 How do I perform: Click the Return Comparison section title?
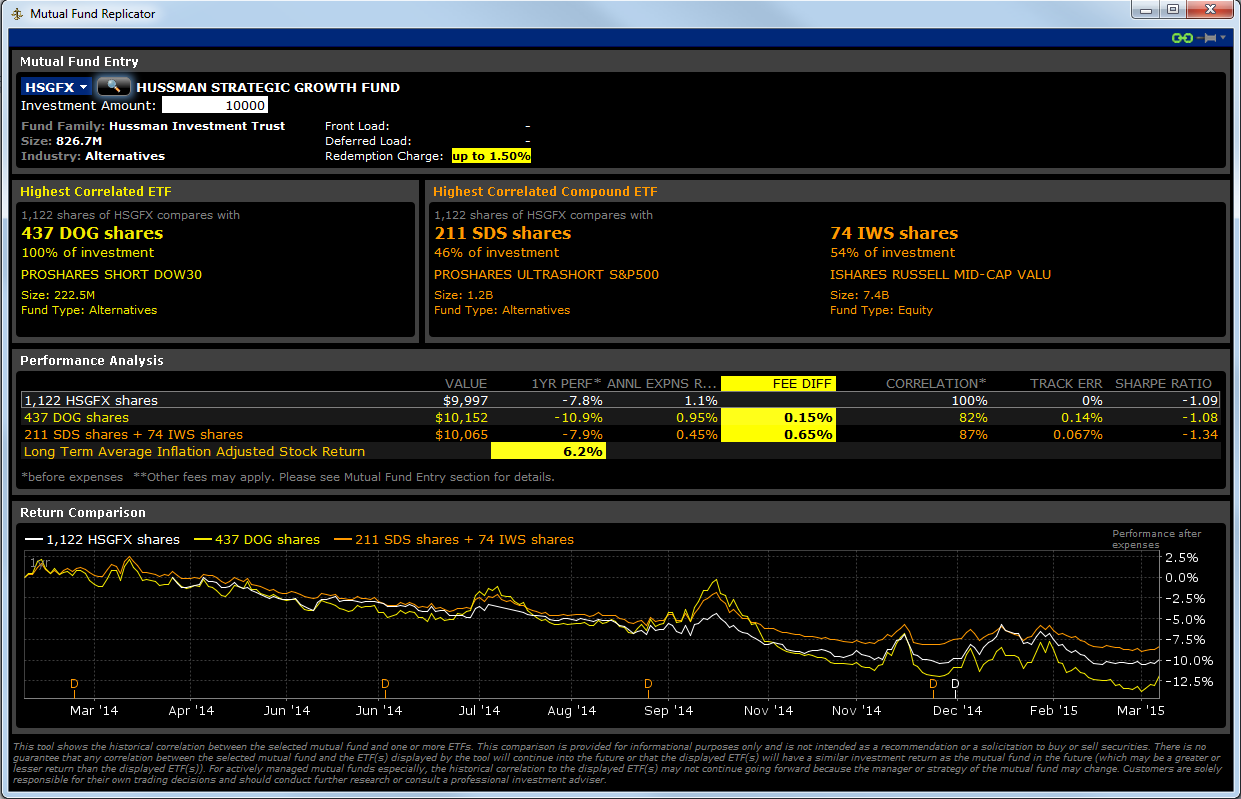[83, 512]
